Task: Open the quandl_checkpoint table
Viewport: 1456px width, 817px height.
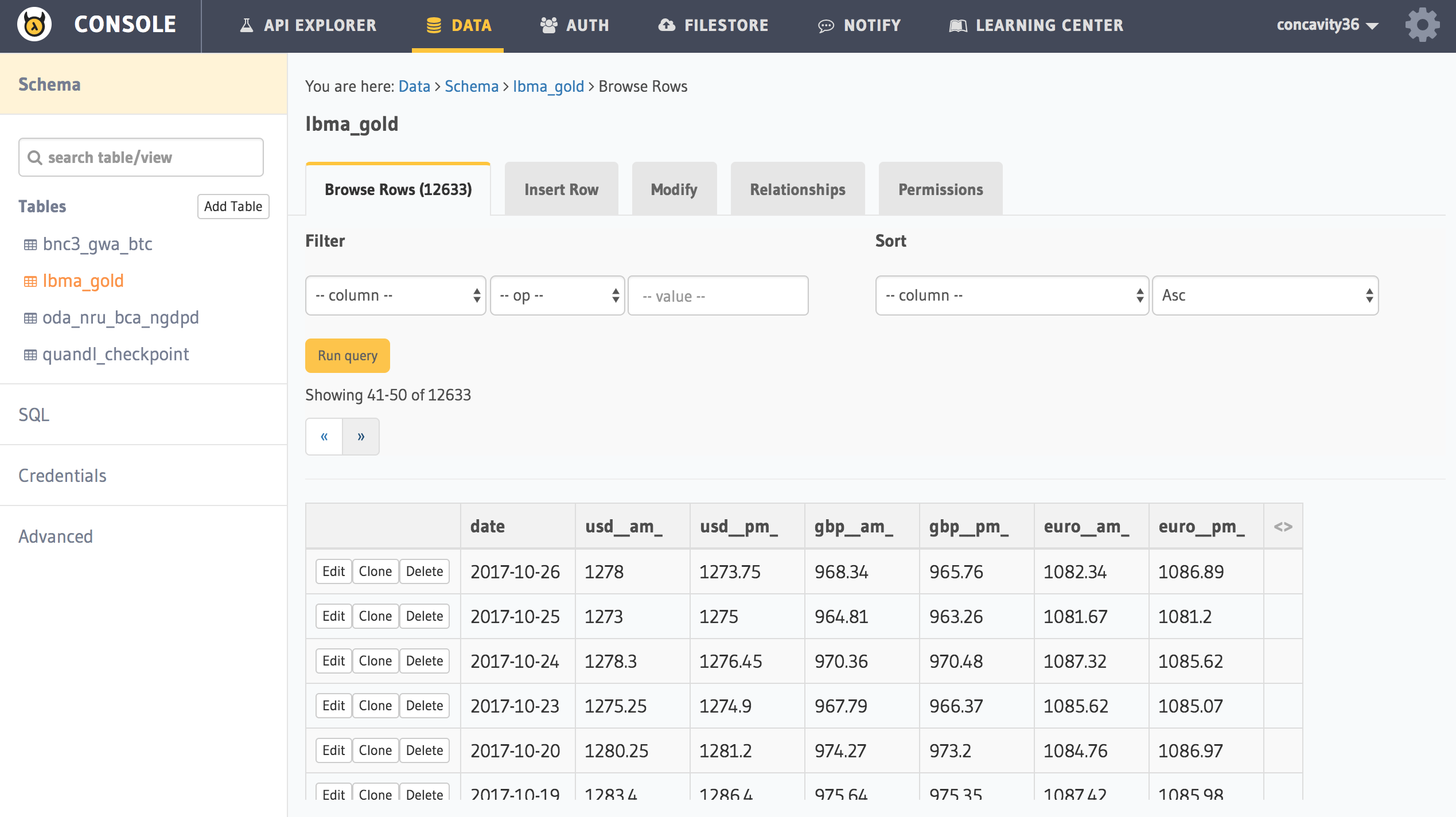Action: tap(115, 354)
